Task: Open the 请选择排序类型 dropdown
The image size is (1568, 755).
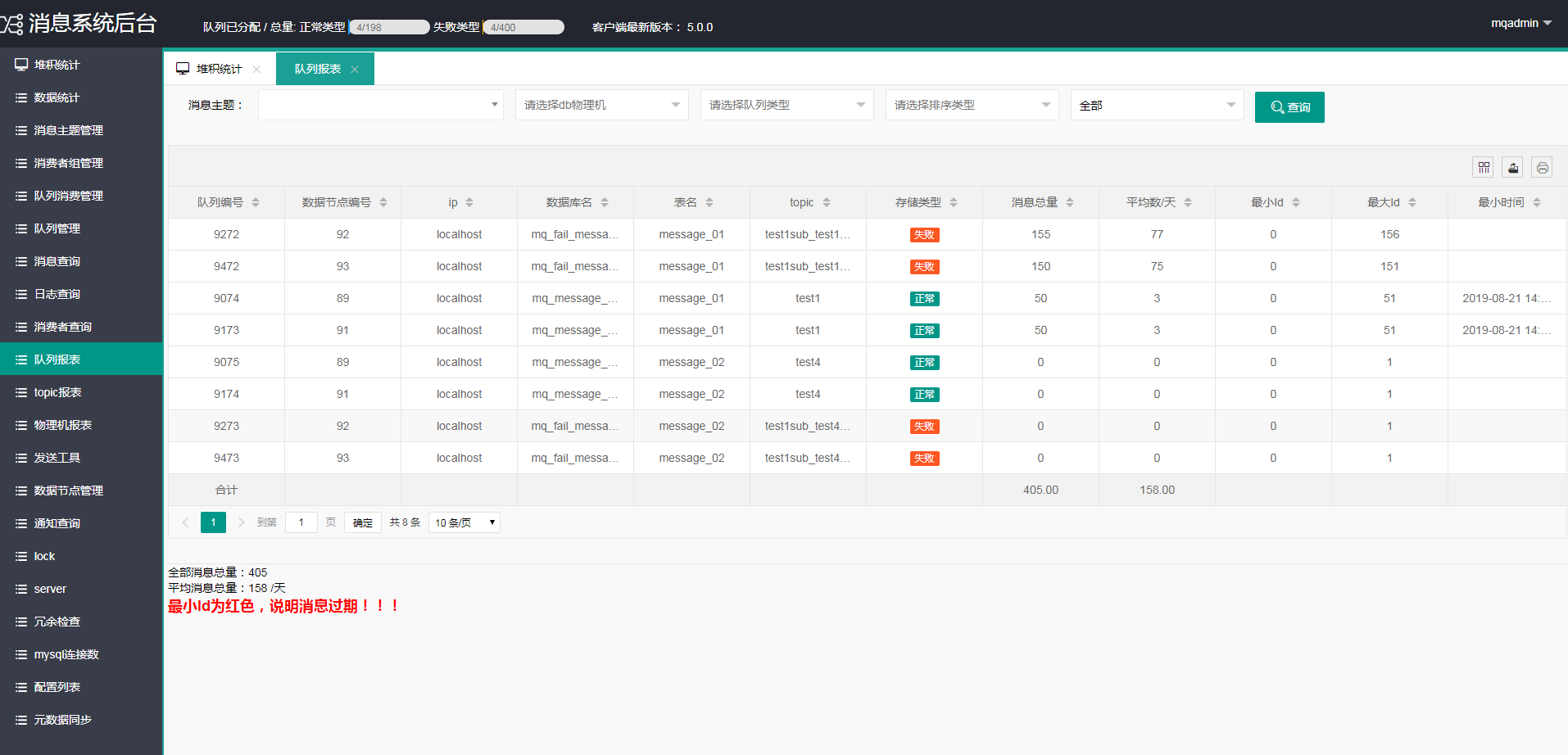Action: point(972,105)
